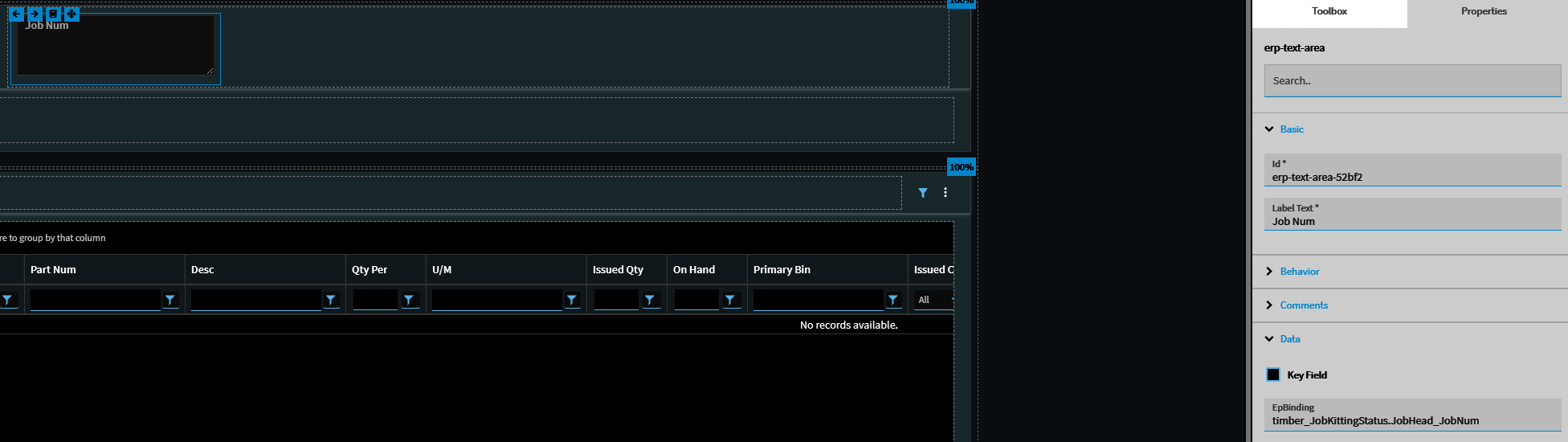Click the U/M filter text box
The height and width of the screenshot is (442, 1568).
[497, 300]
